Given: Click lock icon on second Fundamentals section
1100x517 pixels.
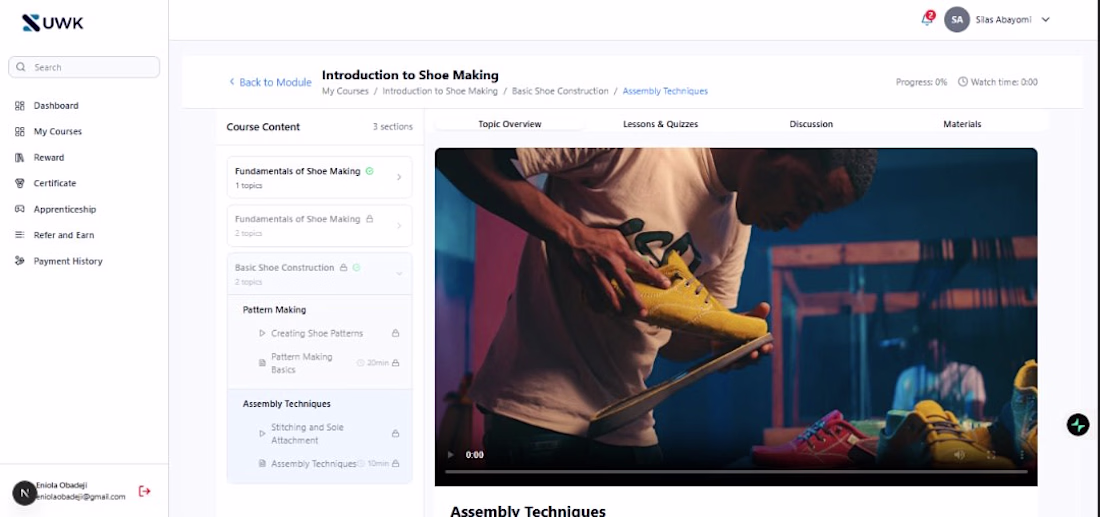Looking at the screenshot, I should click(370, 219).
